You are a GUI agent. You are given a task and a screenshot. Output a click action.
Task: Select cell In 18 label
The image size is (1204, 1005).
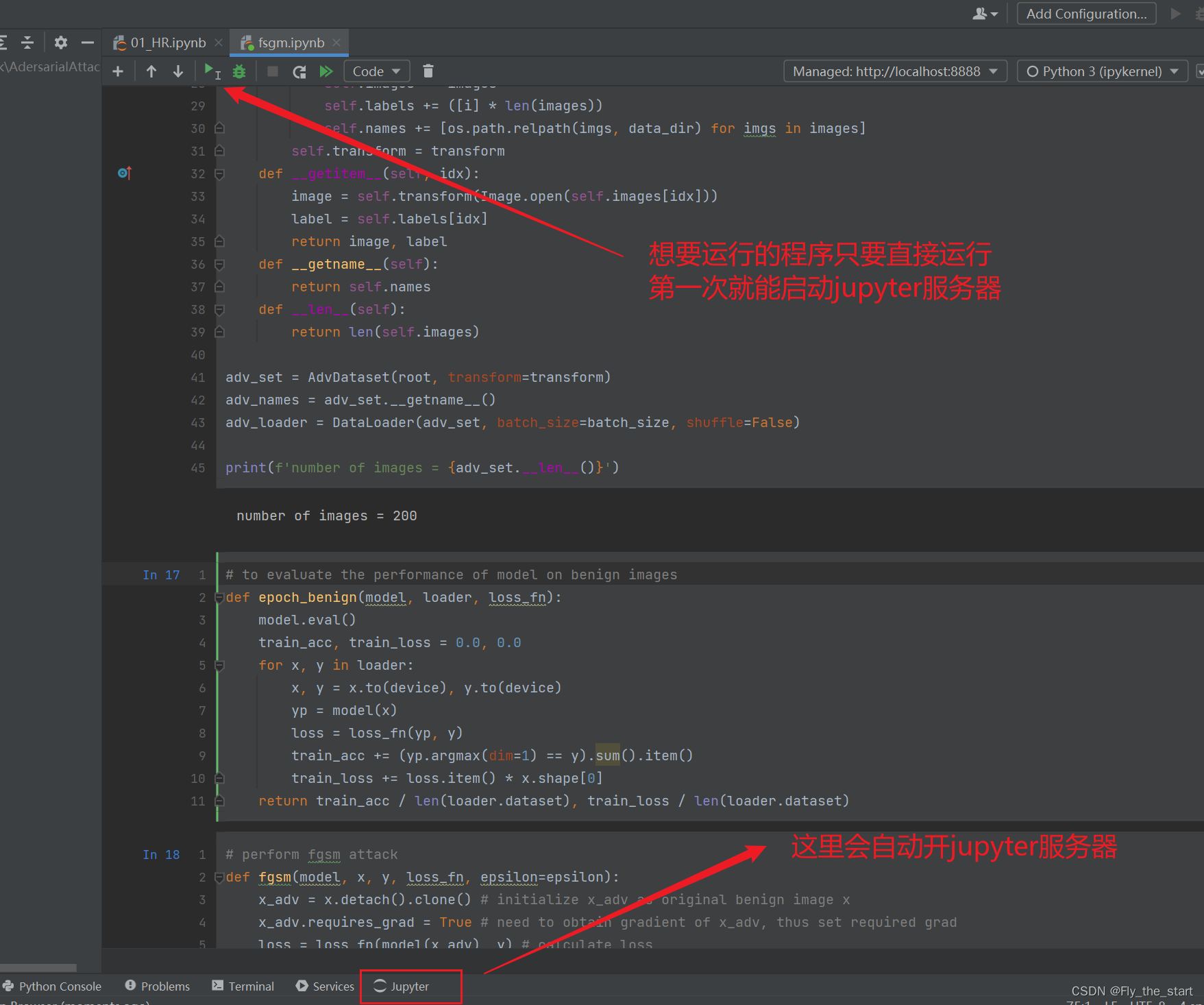[x=161, y=855]
